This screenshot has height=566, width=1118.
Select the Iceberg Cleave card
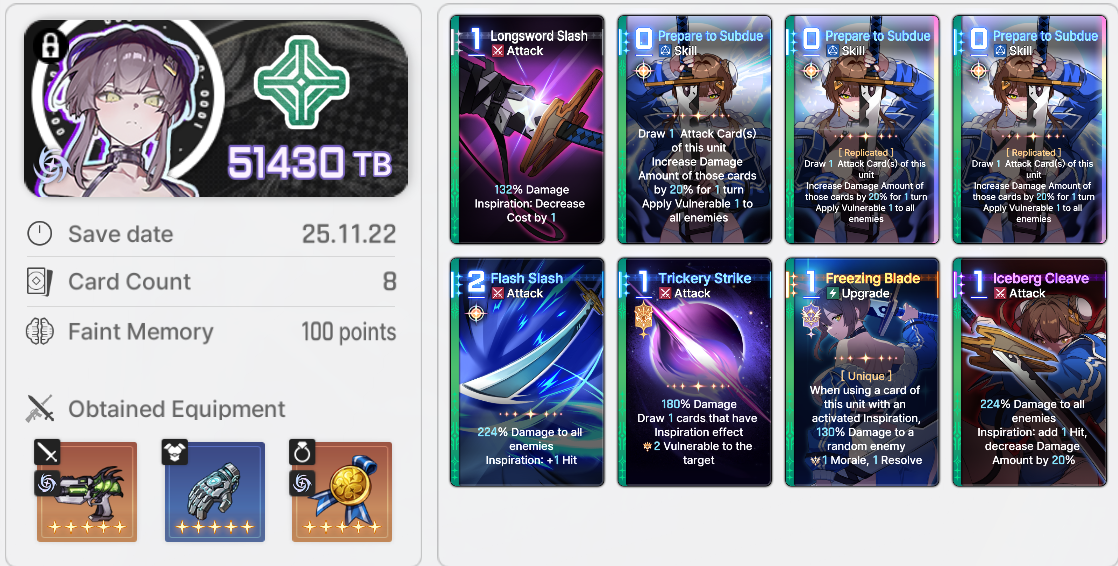coord(1030,372)
